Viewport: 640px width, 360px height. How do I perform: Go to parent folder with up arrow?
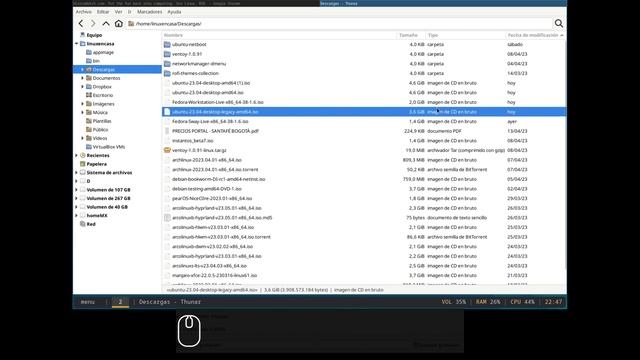(x=106, y=24)
